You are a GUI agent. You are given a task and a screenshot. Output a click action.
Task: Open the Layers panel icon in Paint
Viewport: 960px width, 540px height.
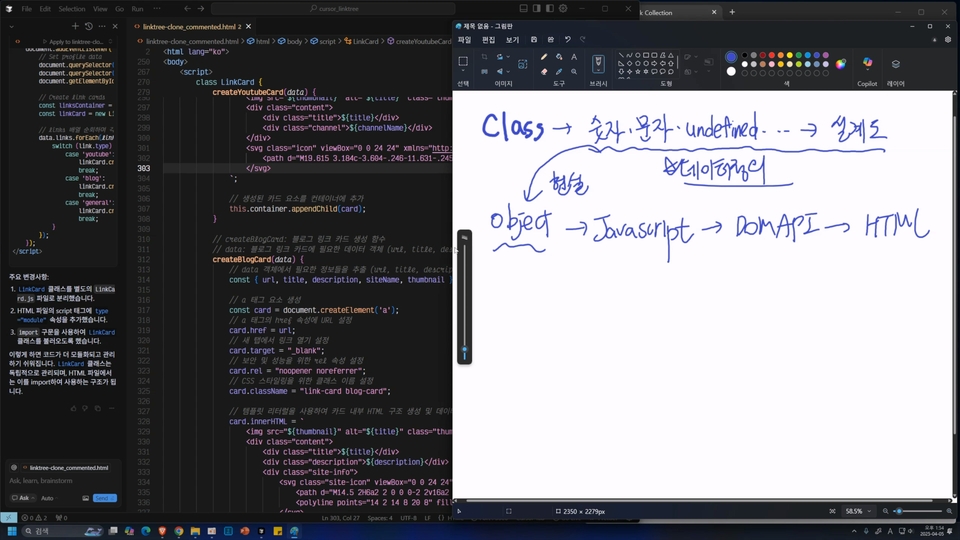pyautogui.click(x=896, y=64)
